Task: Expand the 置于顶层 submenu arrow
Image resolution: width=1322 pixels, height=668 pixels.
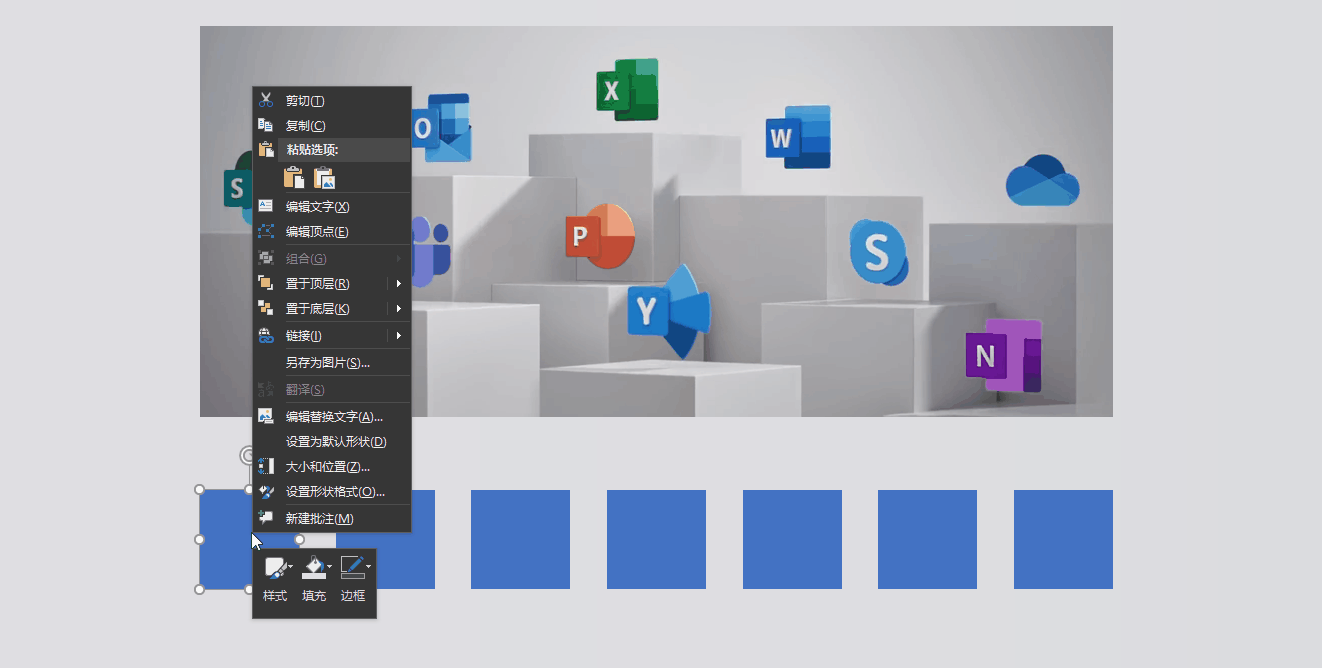Action: pos(399,283)
